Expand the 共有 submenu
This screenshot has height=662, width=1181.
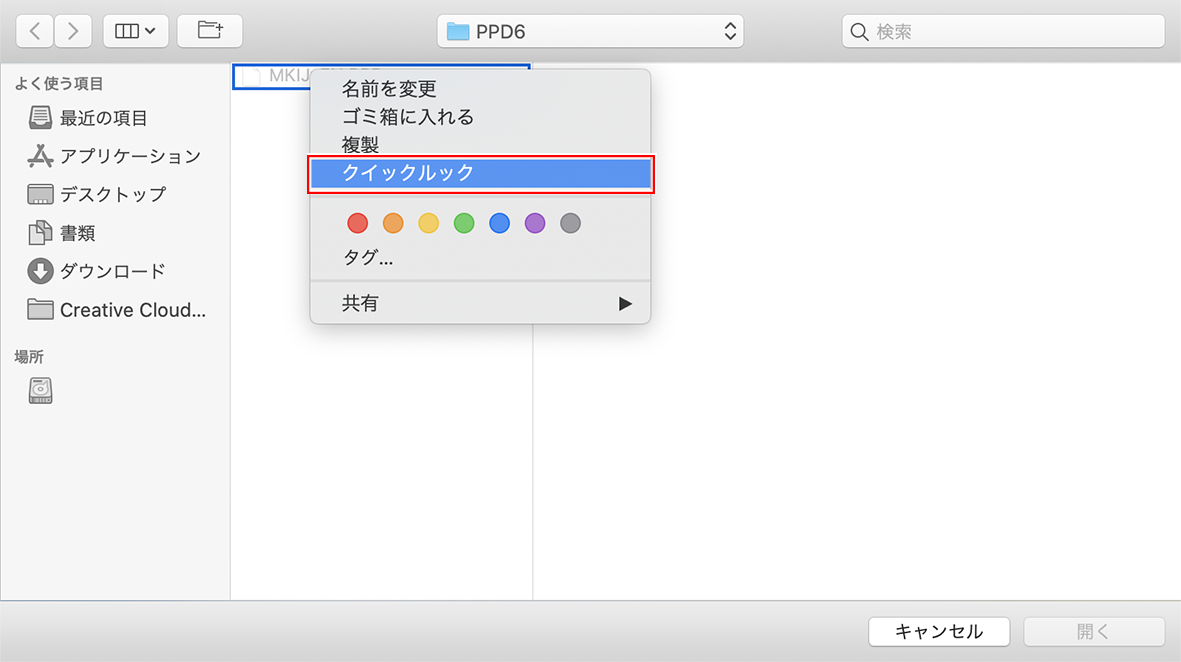(480, 303)
